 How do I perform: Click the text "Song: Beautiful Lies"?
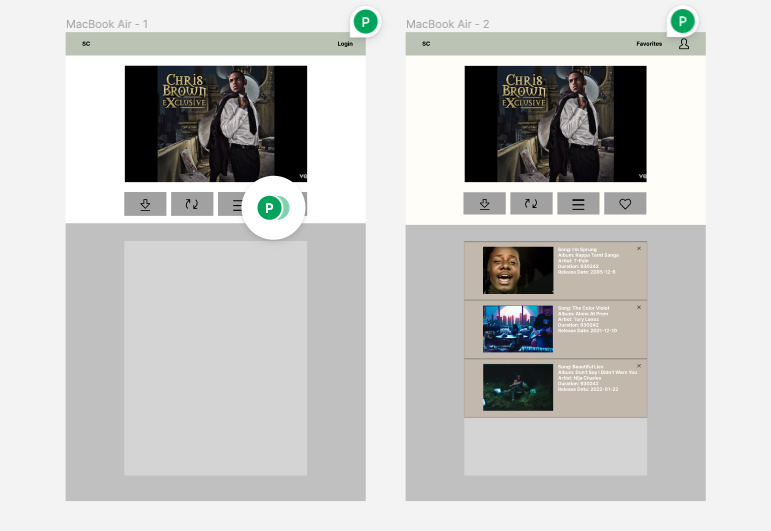tap(581, 367)
